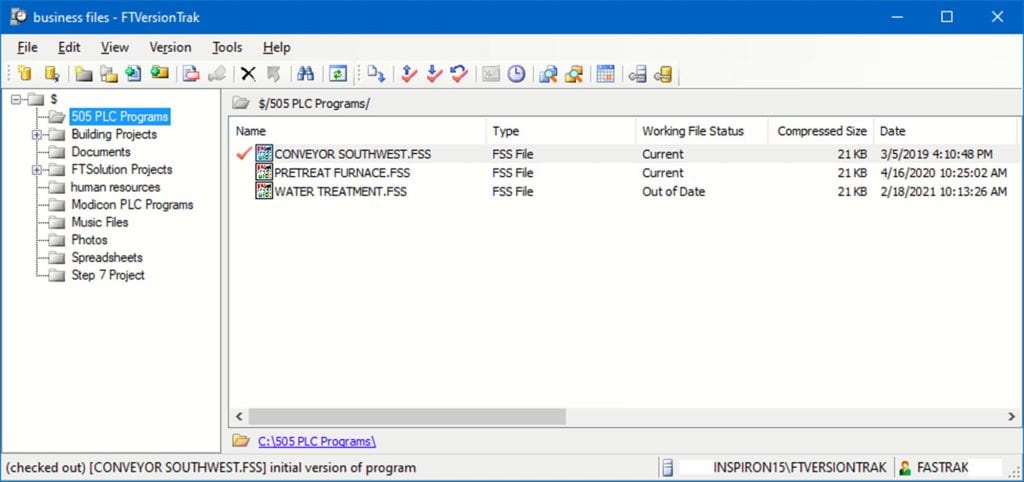This screenshot has width=1024, height=482.
Task: Click the undo checkout icon
Action: tap(458, 74)
